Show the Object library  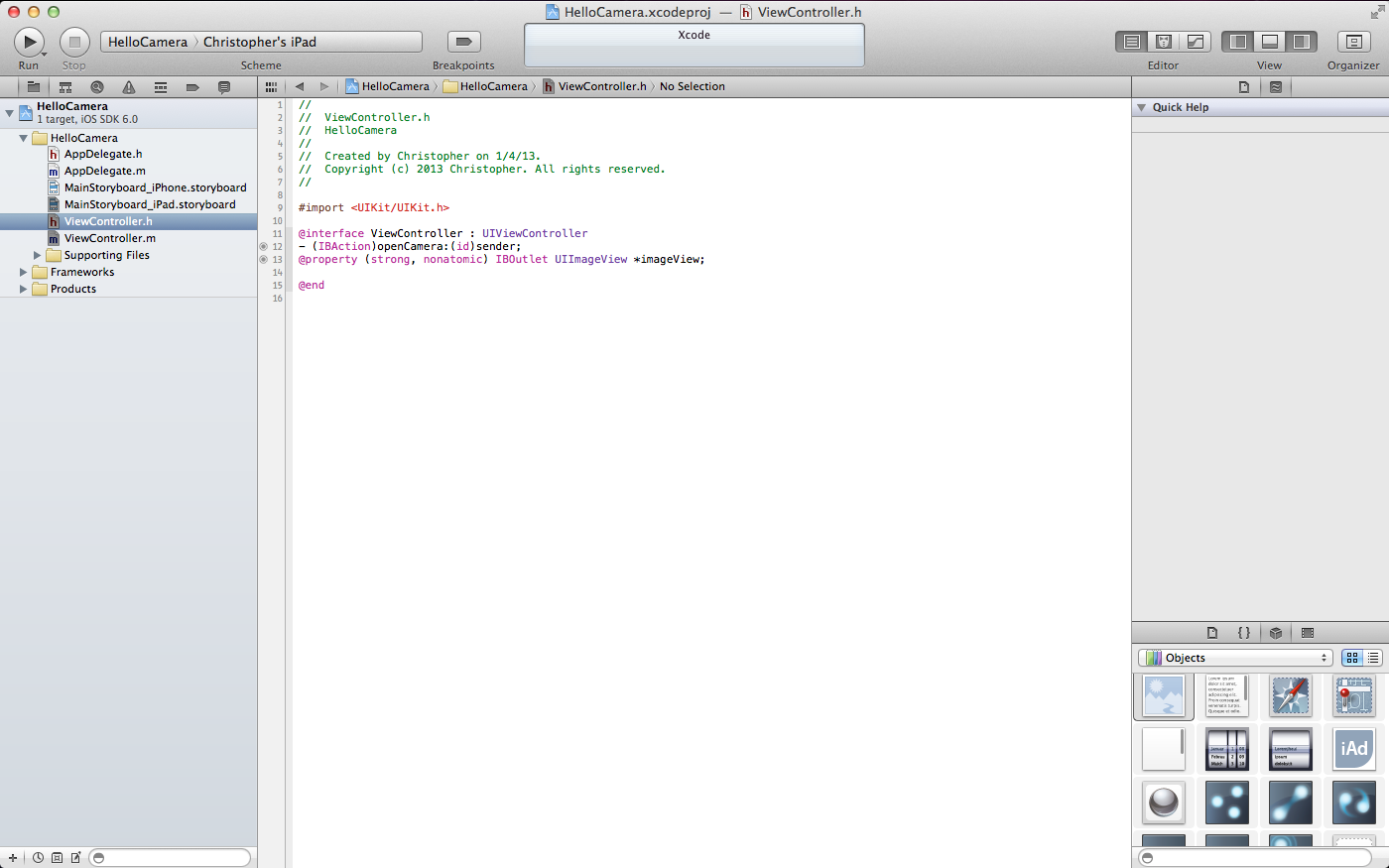(x=1276, y=633)
